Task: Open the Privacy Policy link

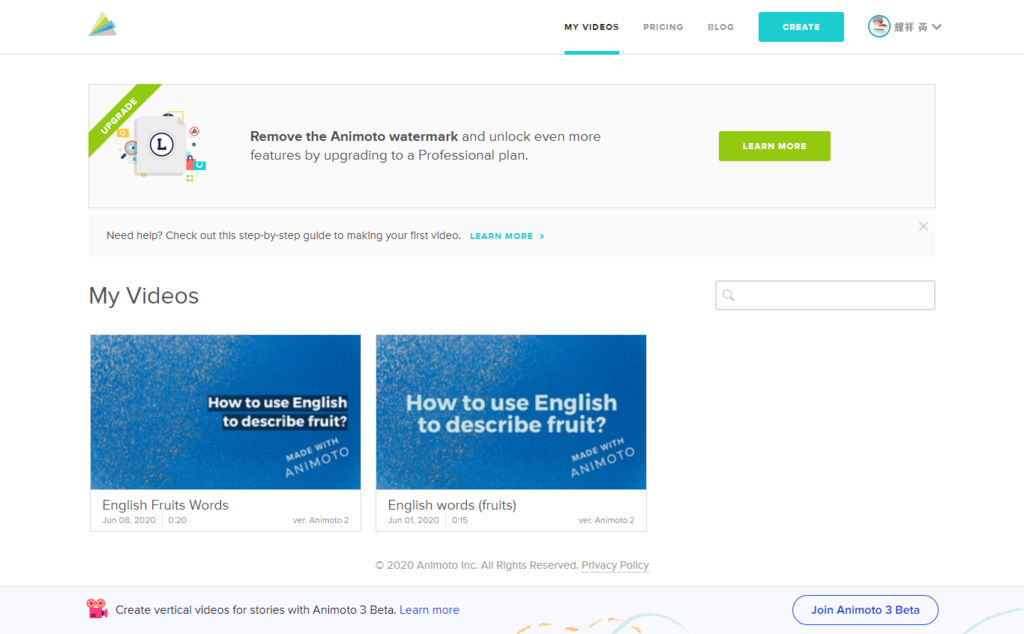Action: coord(615,565)
